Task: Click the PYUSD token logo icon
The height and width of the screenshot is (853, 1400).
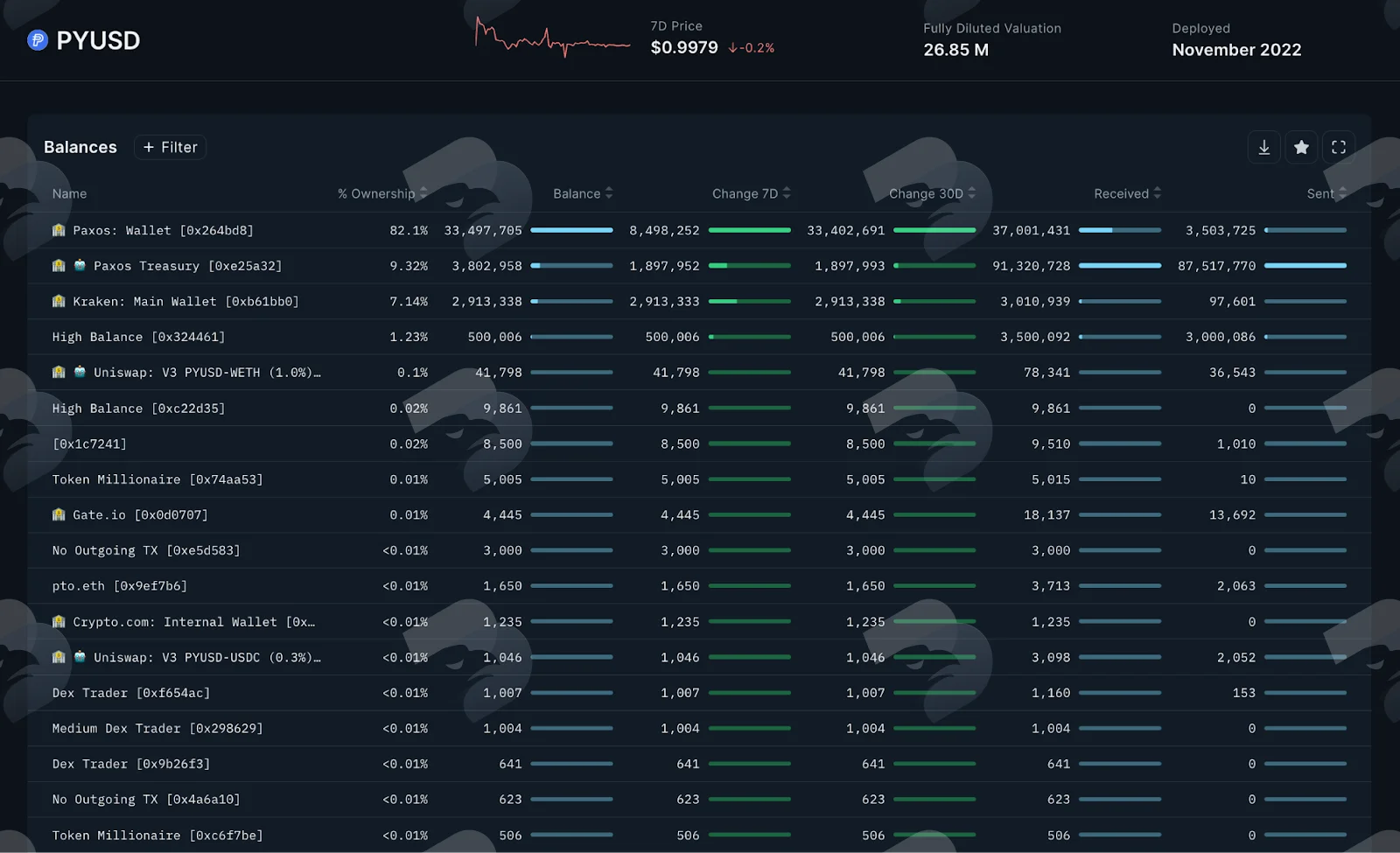Action: coord(38,40)
